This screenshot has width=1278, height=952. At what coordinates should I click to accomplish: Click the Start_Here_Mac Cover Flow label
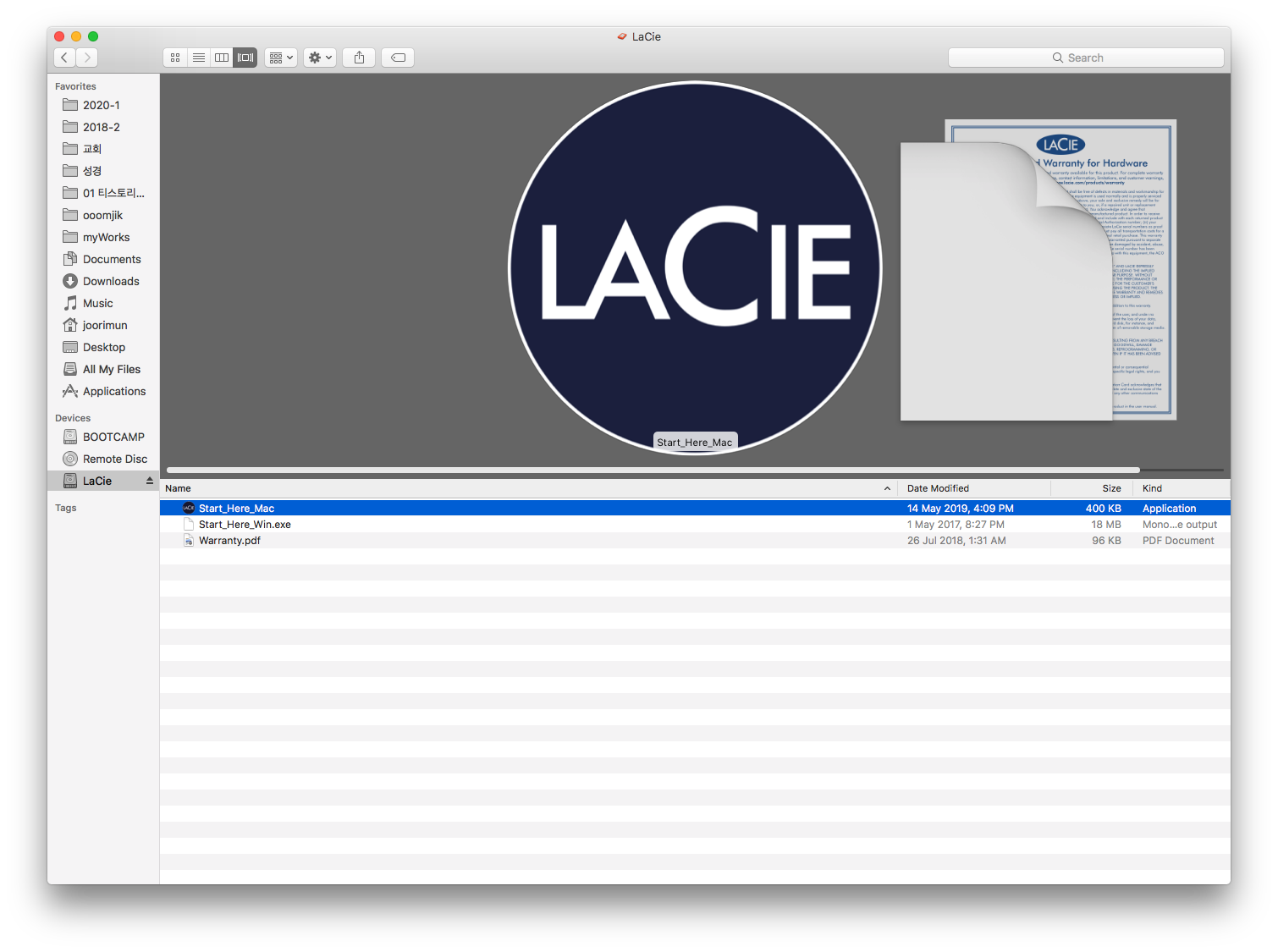[x=695, y=442]
